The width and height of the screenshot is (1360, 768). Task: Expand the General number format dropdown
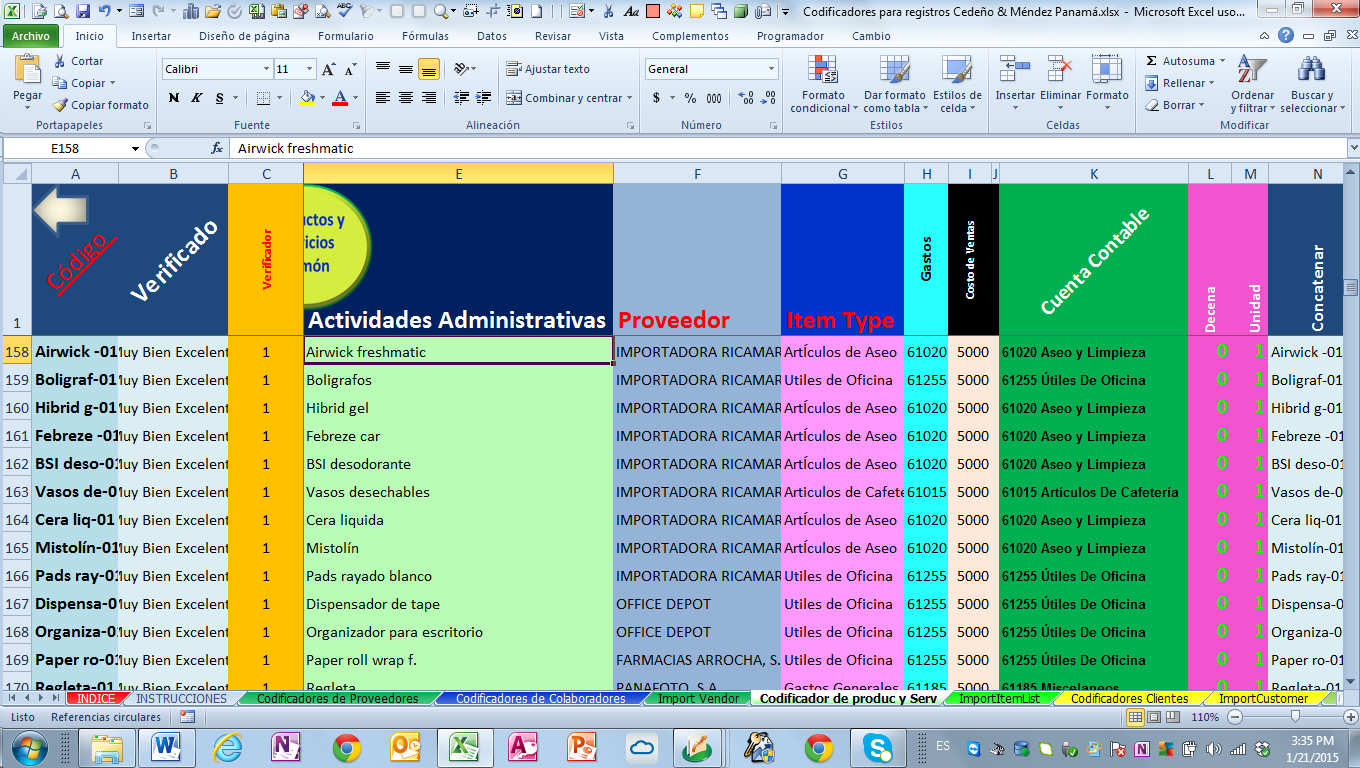[x=771, y=69]
